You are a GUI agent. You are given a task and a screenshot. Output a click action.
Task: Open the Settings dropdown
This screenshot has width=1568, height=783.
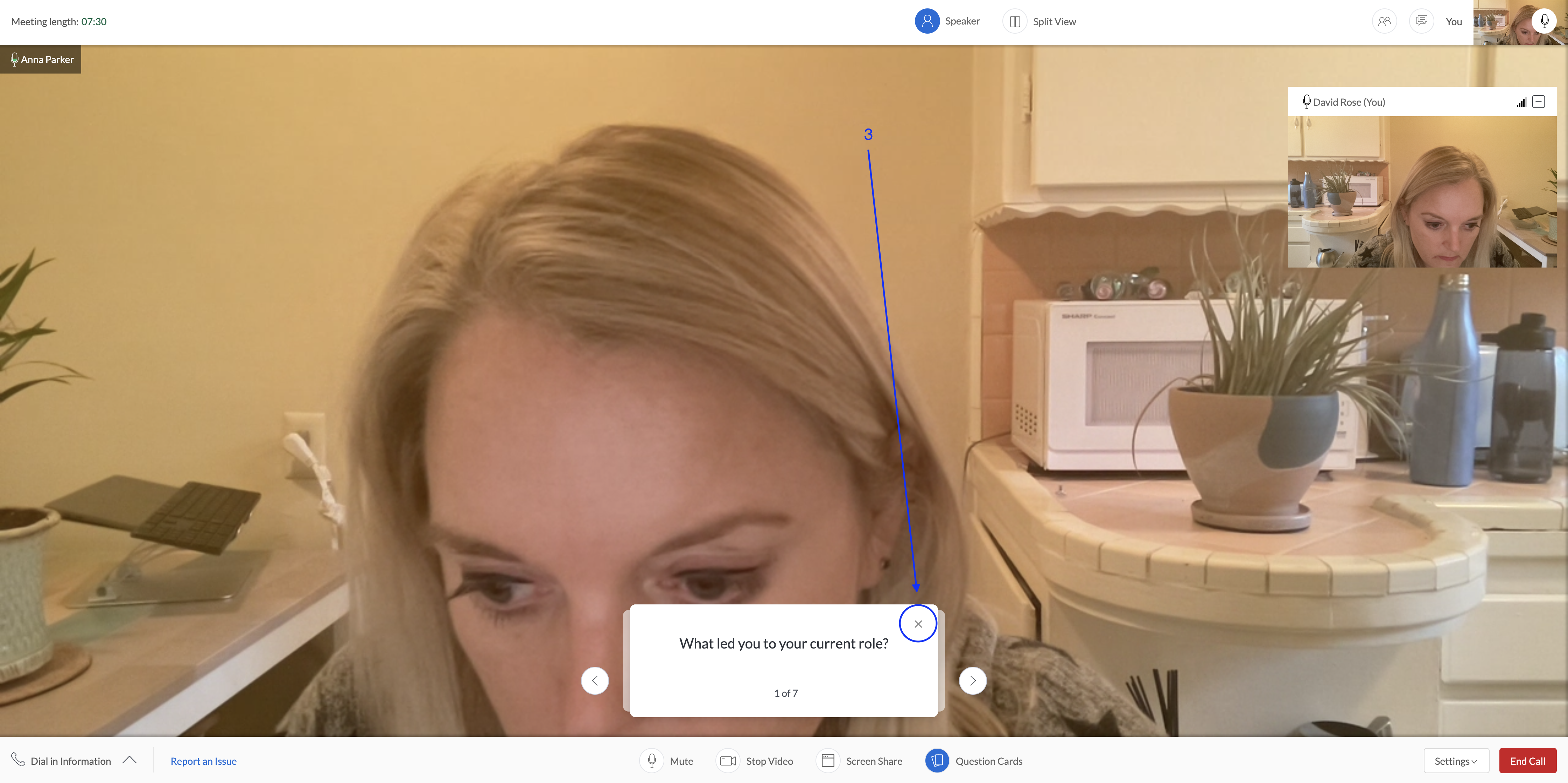[1456, 761]
